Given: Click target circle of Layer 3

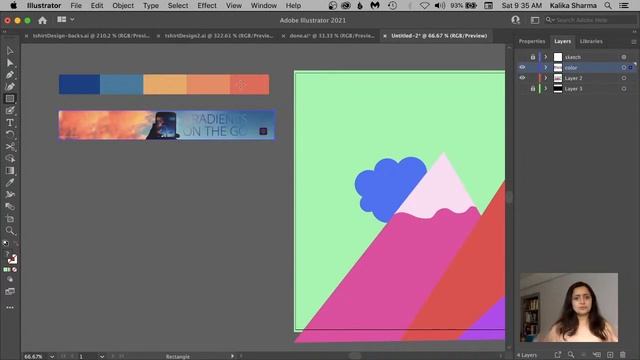Looking at the screenshot, I should (x=624, y=89).
